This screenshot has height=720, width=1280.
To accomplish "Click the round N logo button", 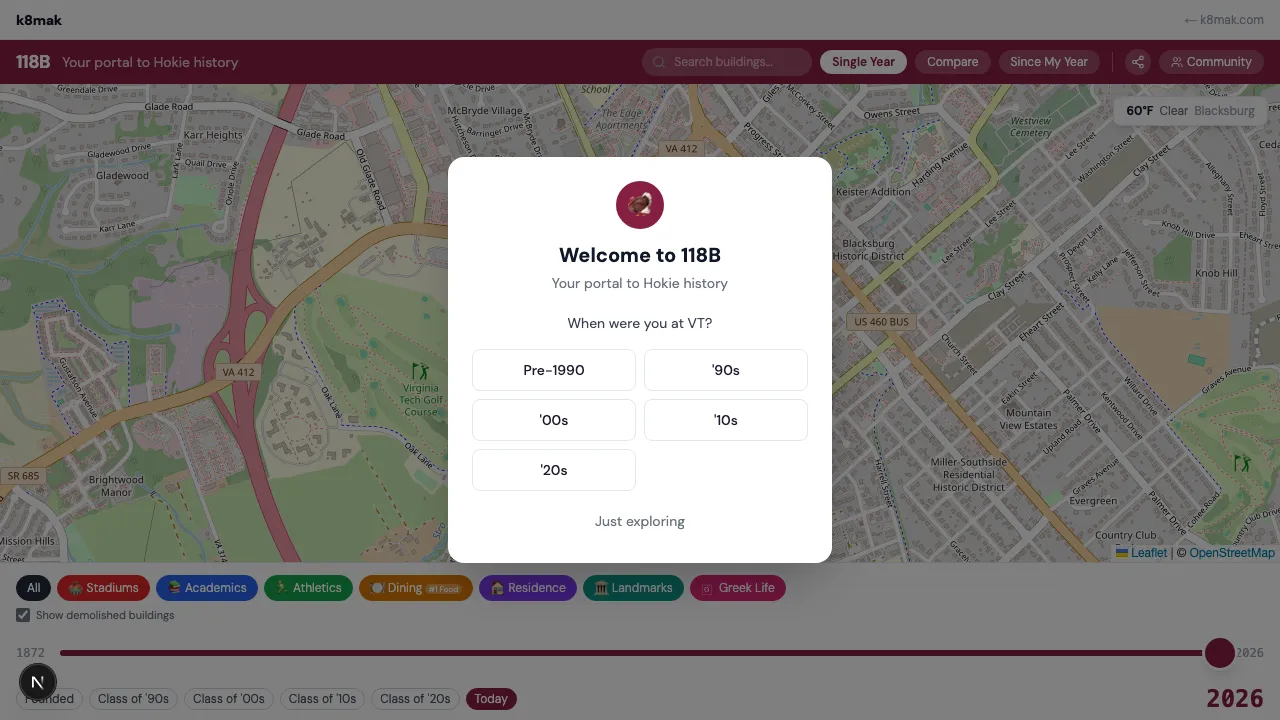I will pyautogui.click(x=37, y=682).
